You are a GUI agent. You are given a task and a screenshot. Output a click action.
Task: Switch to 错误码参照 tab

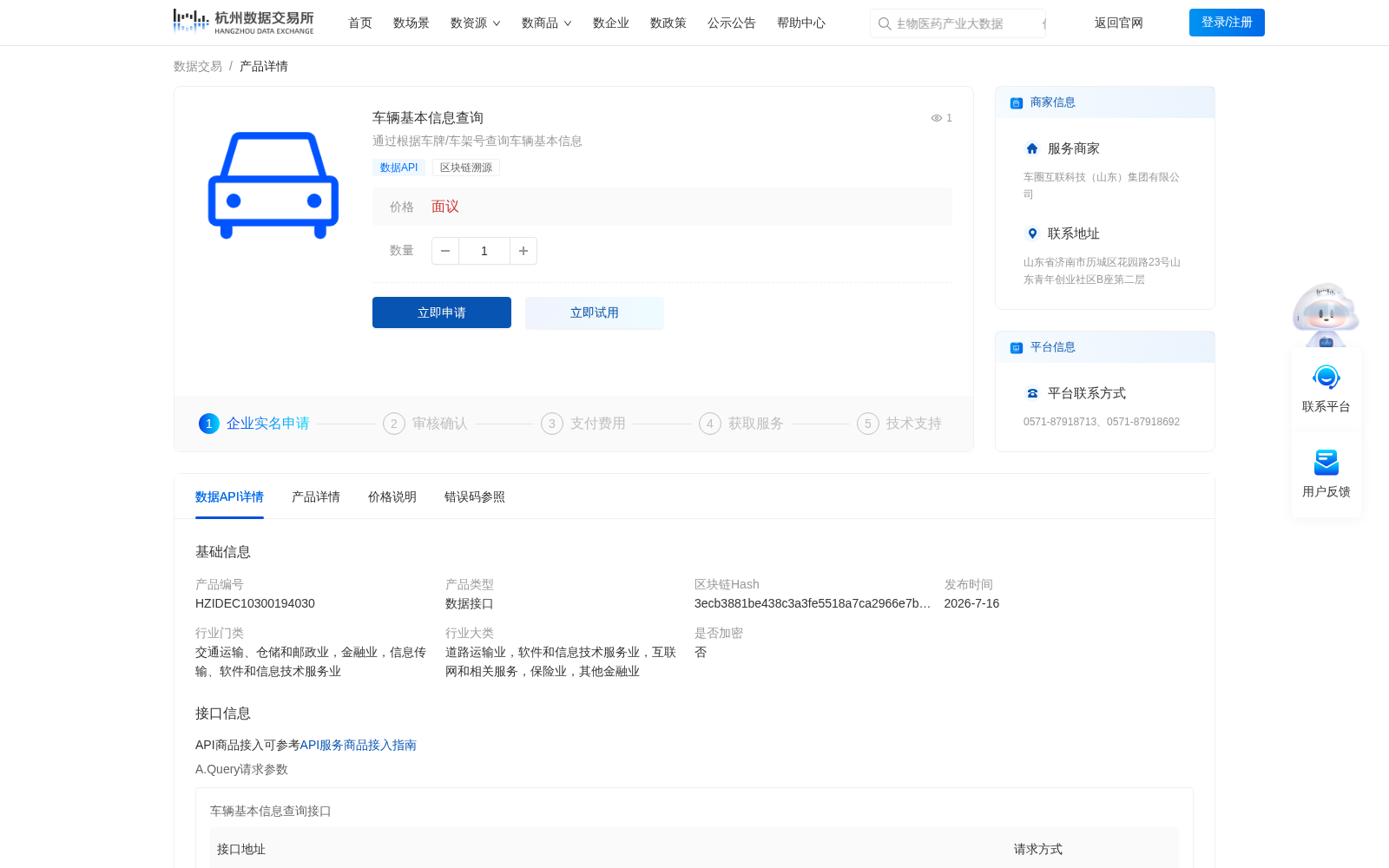[475, 496]
